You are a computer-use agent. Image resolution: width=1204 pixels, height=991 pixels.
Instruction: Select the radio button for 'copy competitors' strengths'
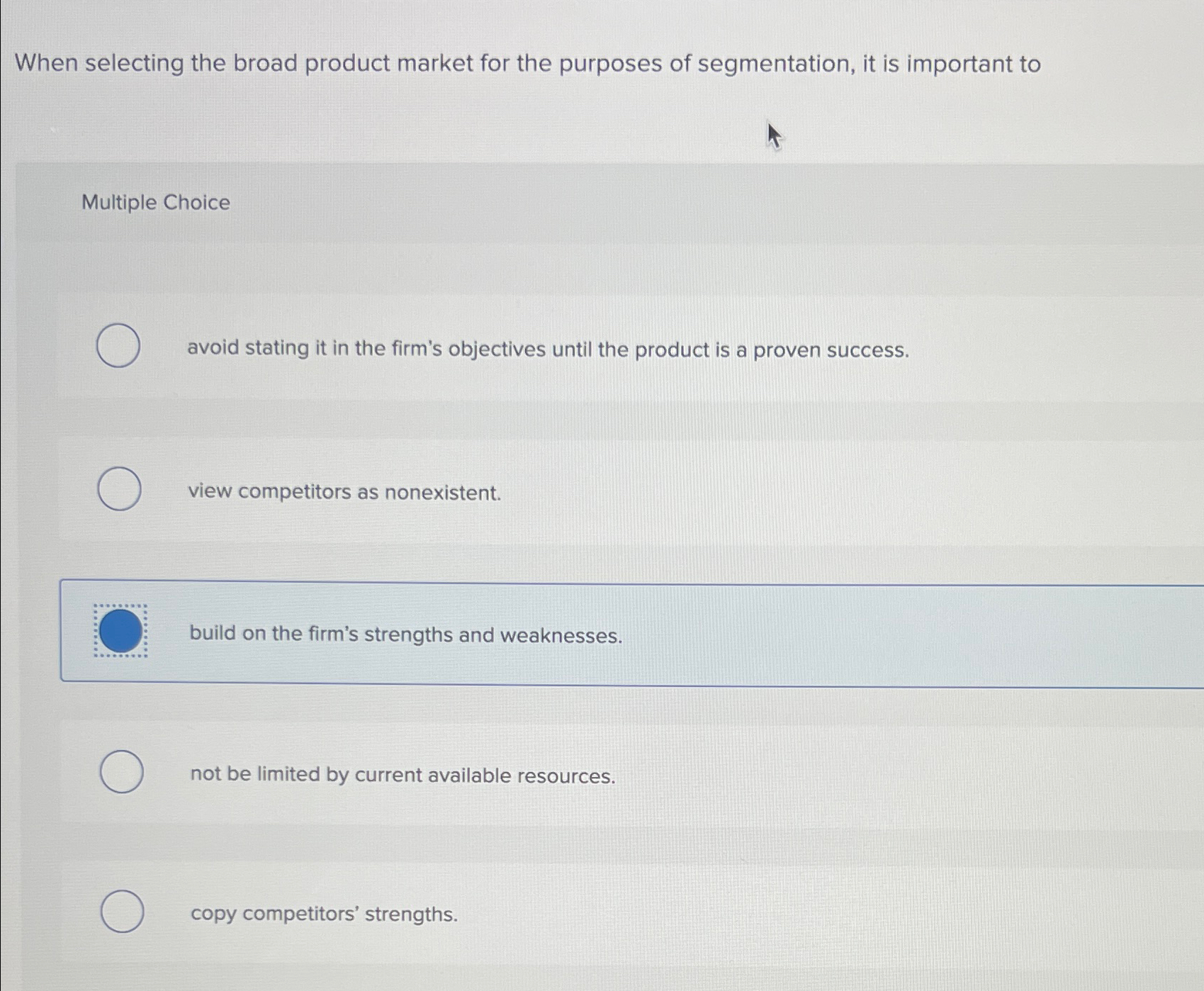click(121, 912)
